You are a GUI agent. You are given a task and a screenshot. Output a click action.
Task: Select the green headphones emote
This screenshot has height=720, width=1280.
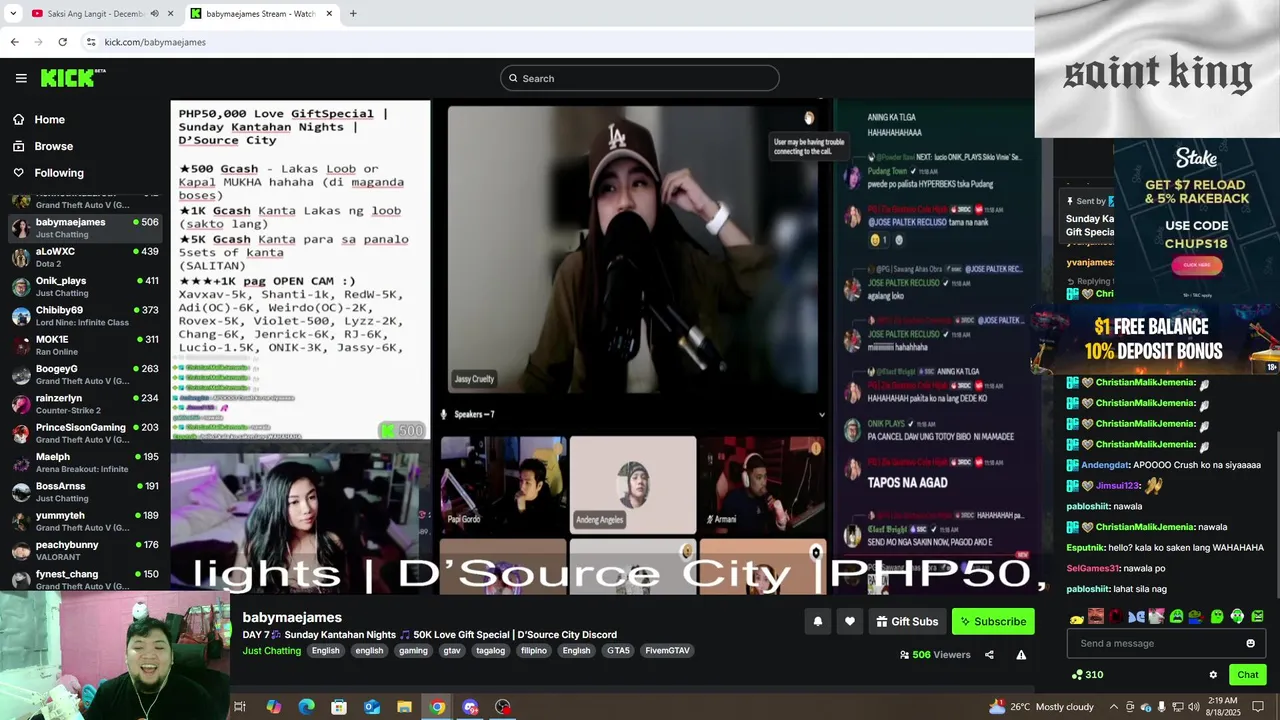point(1237,617)
